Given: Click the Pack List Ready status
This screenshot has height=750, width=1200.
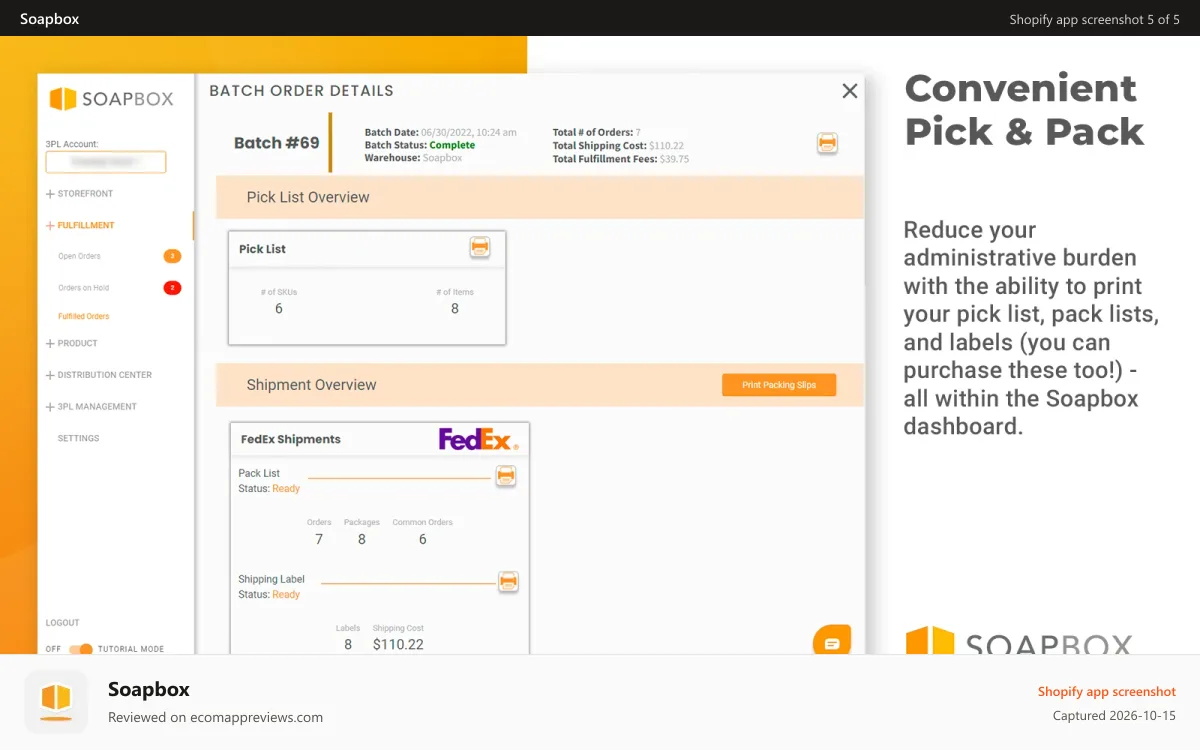Looking at the screenshot, I should (286, 489).
